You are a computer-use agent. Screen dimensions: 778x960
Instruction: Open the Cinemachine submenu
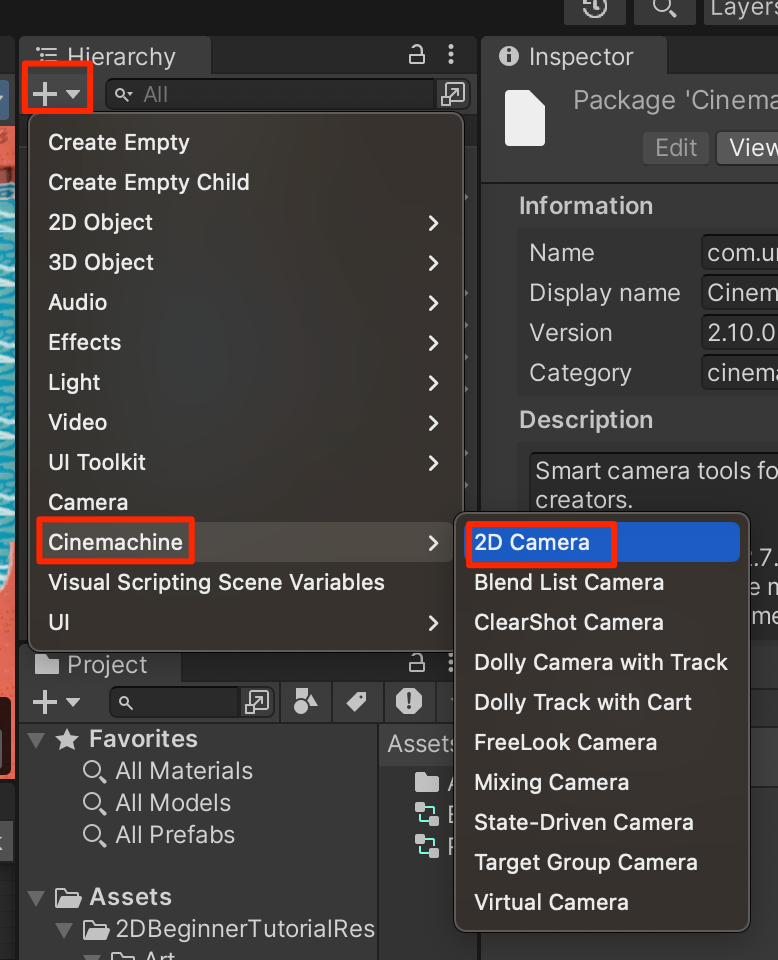tap(246, 542)
